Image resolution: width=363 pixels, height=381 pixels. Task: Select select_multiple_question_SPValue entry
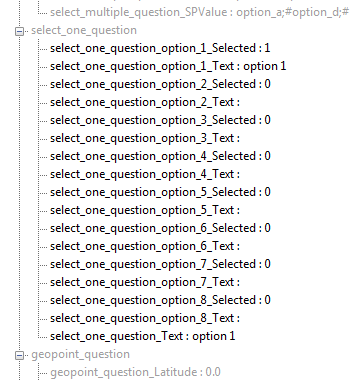[x=199, y=12]
